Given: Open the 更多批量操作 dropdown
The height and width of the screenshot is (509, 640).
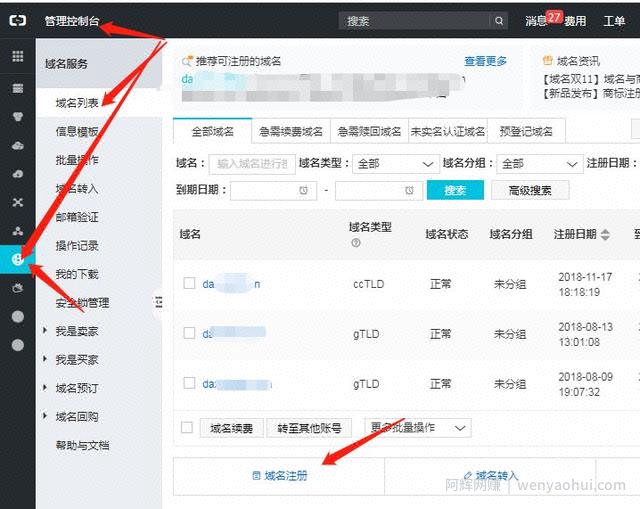Looking at the screenshot, I should [418, 428].
